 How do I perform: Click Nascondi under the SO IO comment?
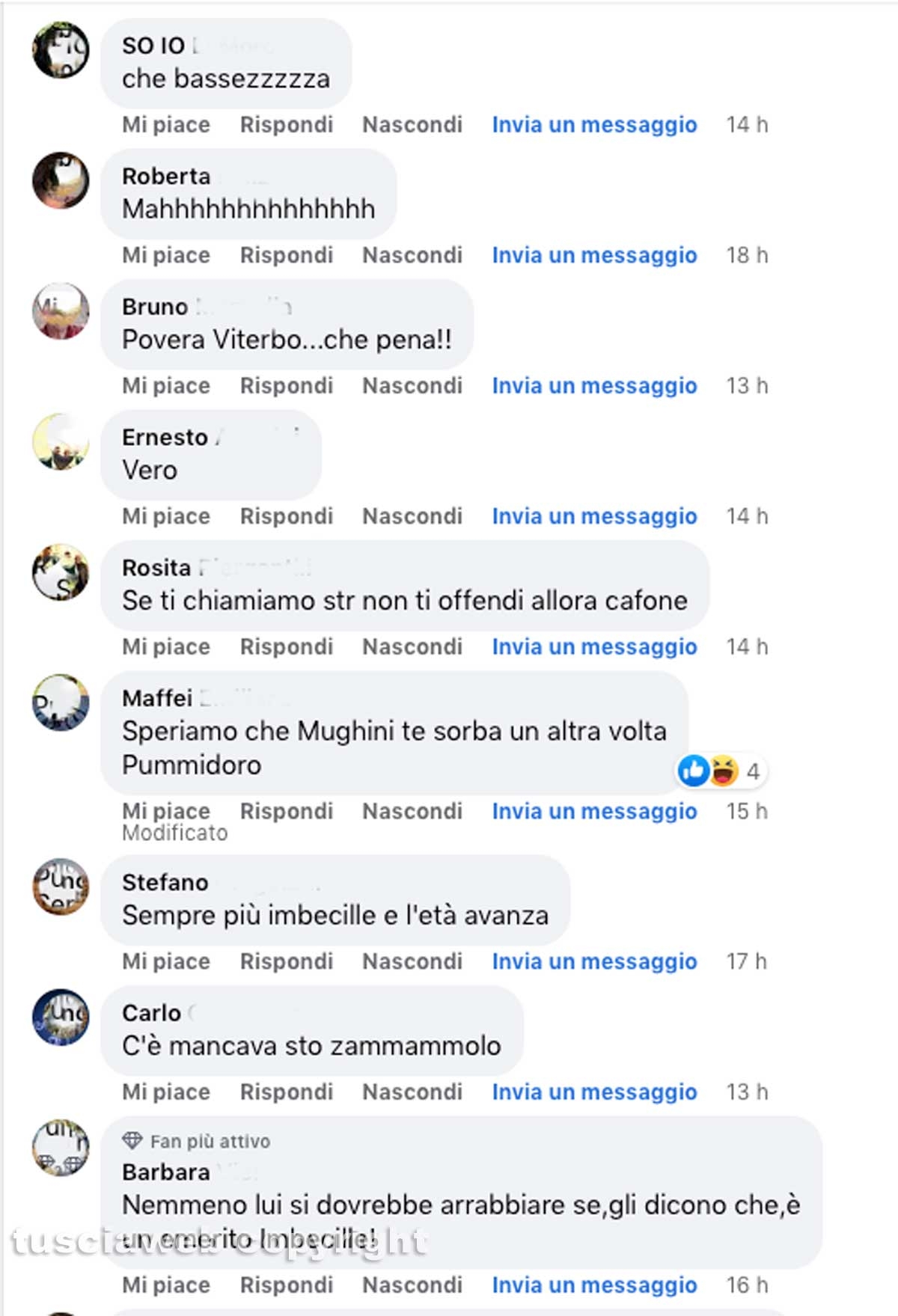pos(412,124)
